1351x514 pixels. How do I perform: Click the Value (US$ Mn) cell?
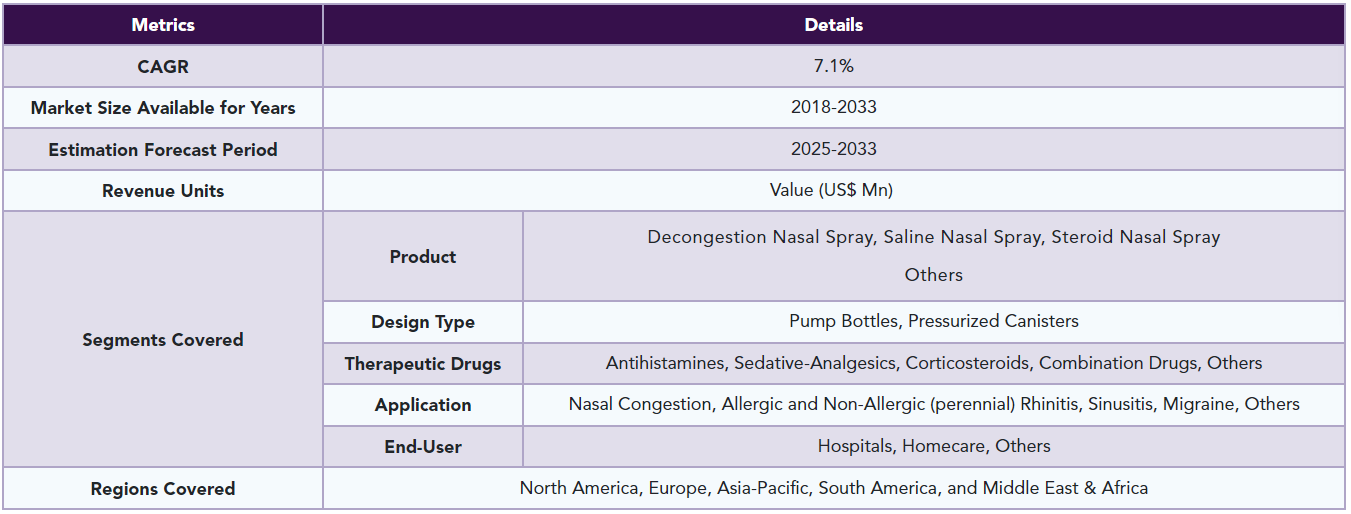(834, 191)
